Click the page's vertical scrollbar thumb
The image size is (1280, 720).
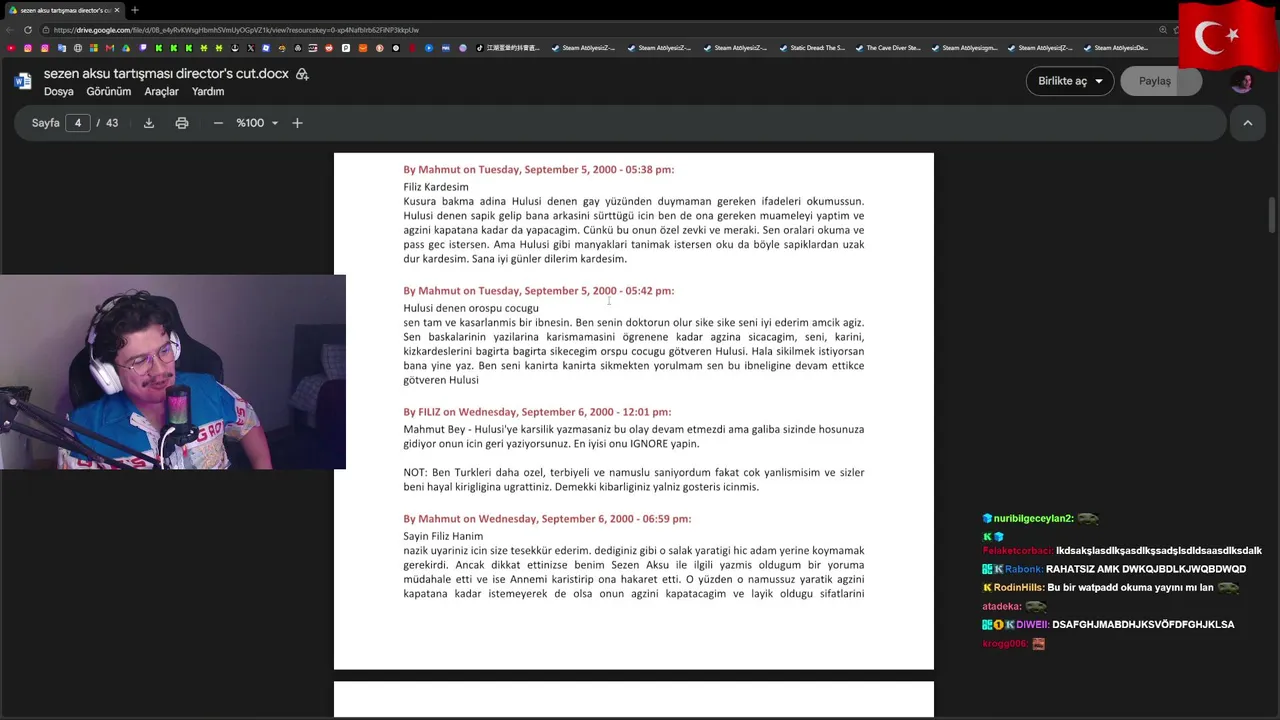click(1273, 215)
